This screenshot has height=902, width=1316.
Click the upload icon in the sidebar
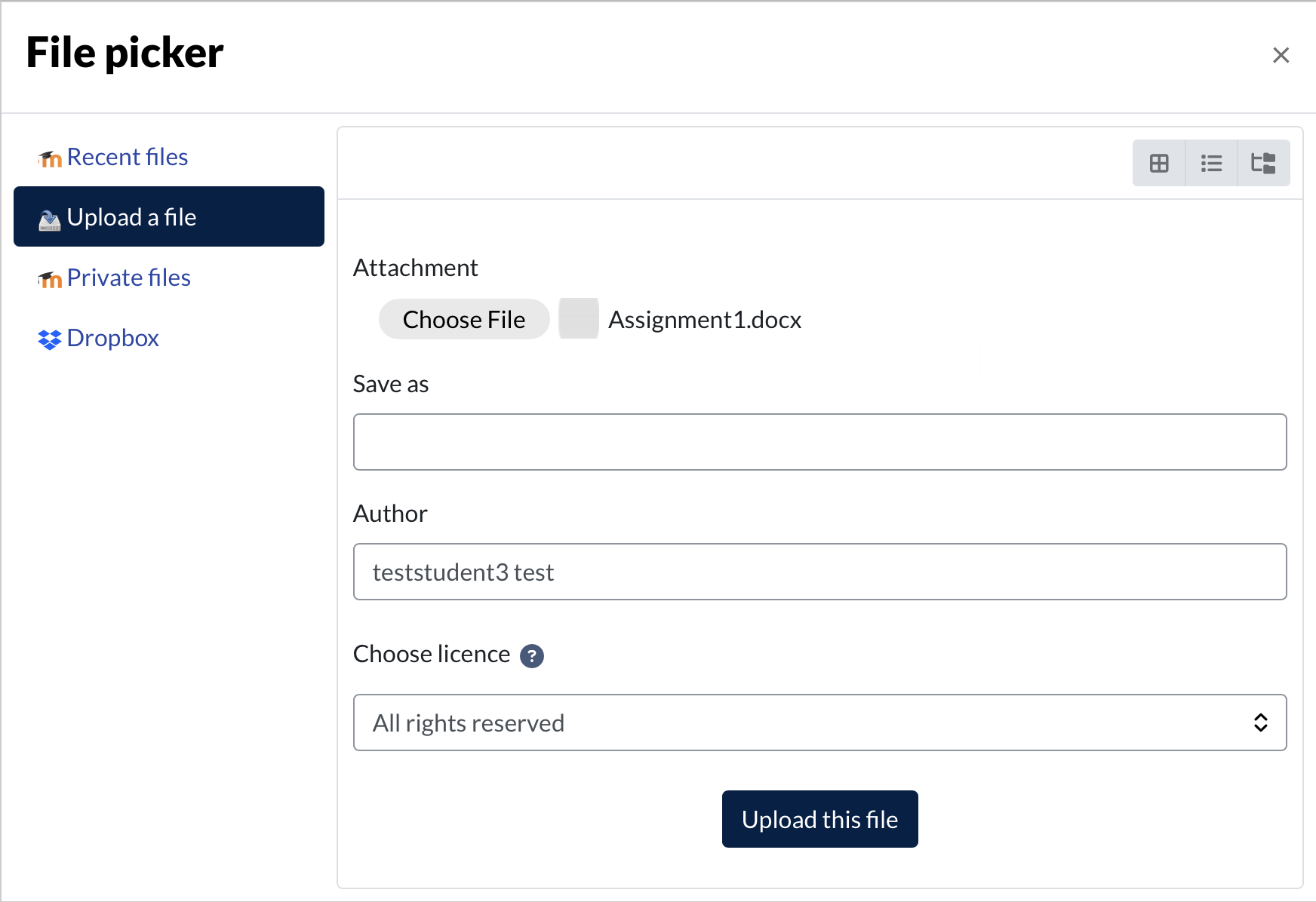[x=50, y=219]
